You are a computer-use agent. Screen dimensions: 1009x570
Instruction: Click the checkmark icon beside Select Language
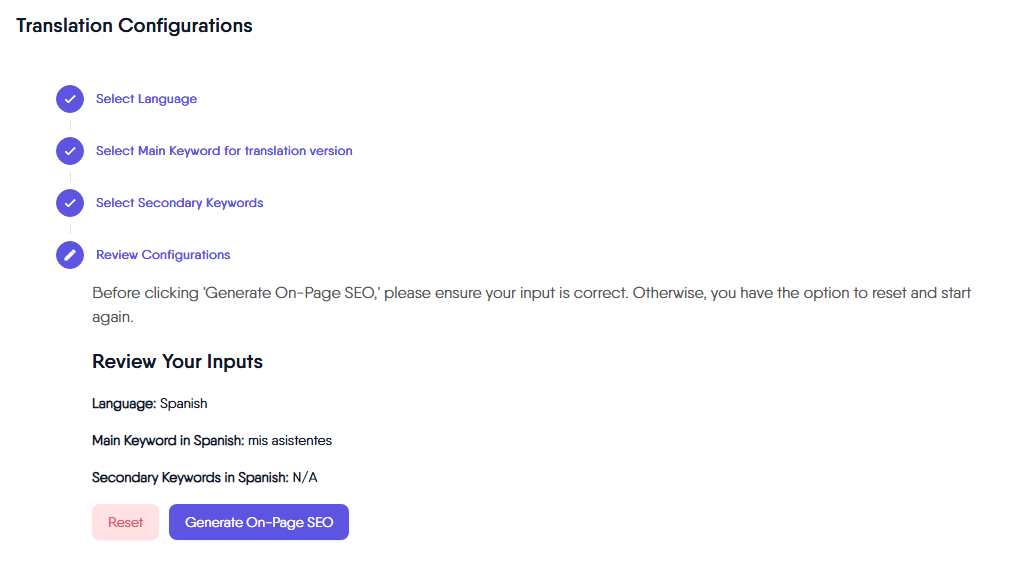(70, 99)
